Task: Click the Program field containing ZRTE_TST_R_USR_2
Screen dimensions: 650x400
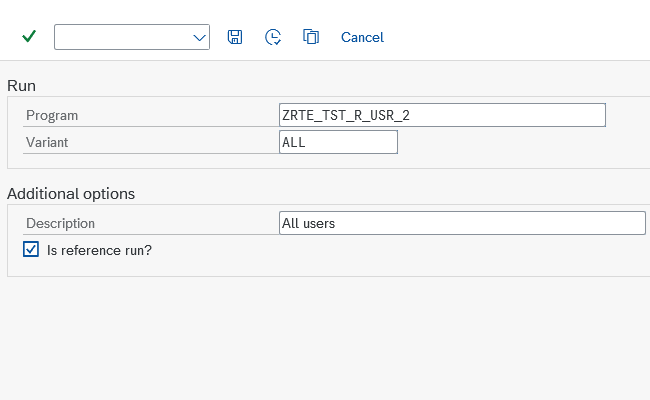Action: 442,115
